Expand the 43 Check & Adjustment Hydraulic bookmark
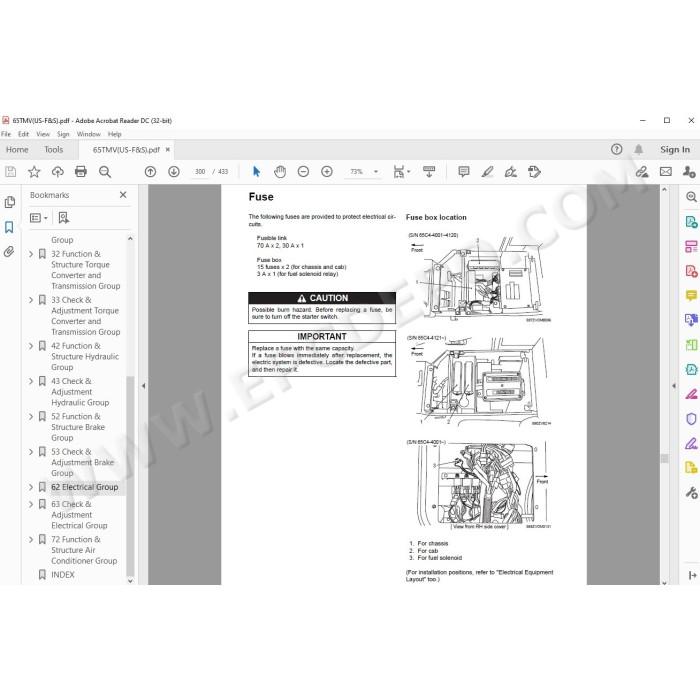 pos(31,381)
